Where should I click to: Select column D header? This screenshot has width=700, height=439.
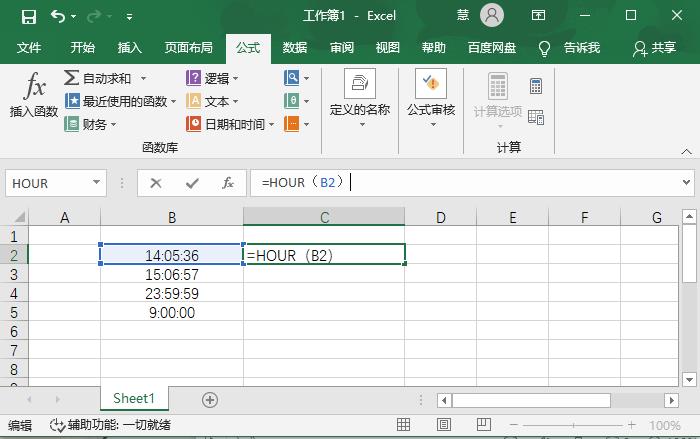click(x=441, y=217)
